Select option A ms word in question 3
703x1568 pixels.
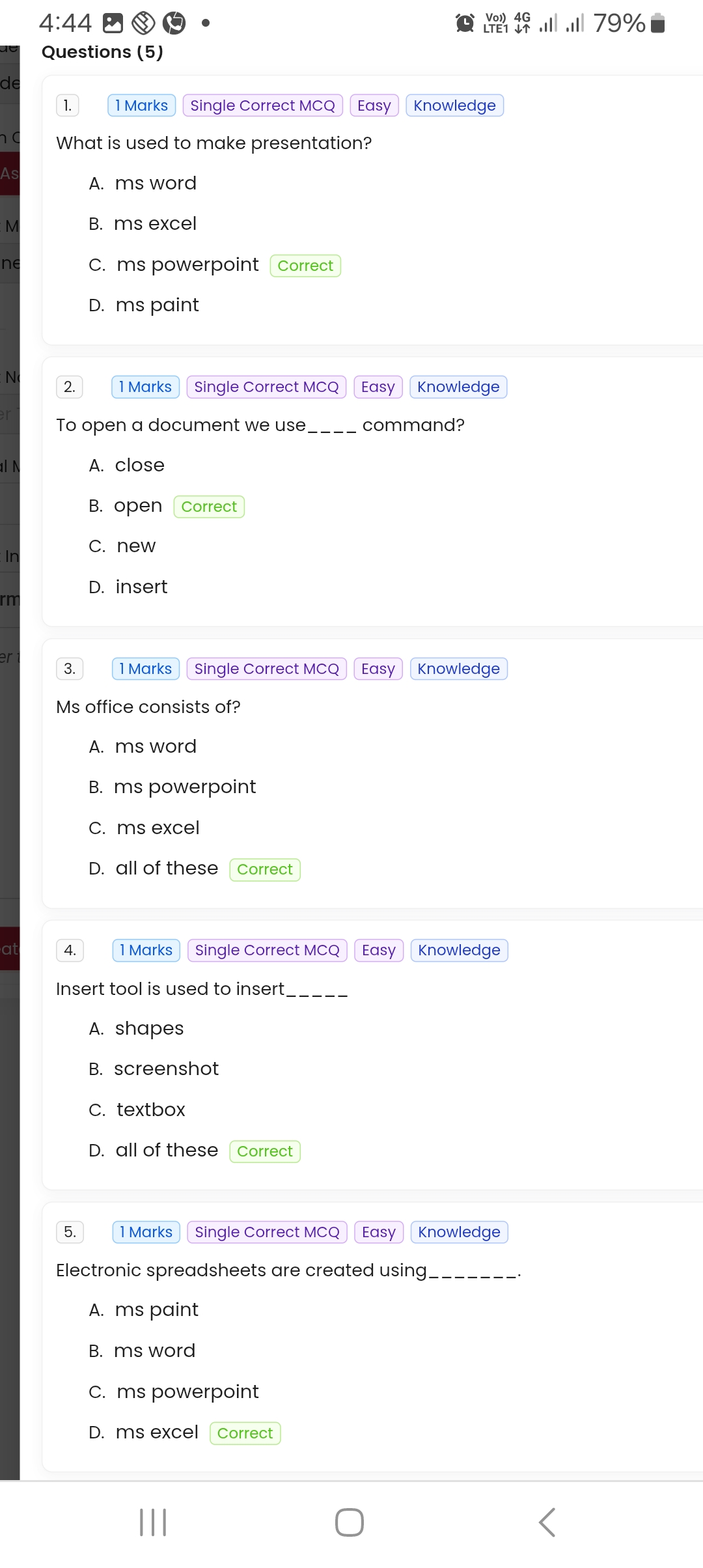[x=143, y=746]
